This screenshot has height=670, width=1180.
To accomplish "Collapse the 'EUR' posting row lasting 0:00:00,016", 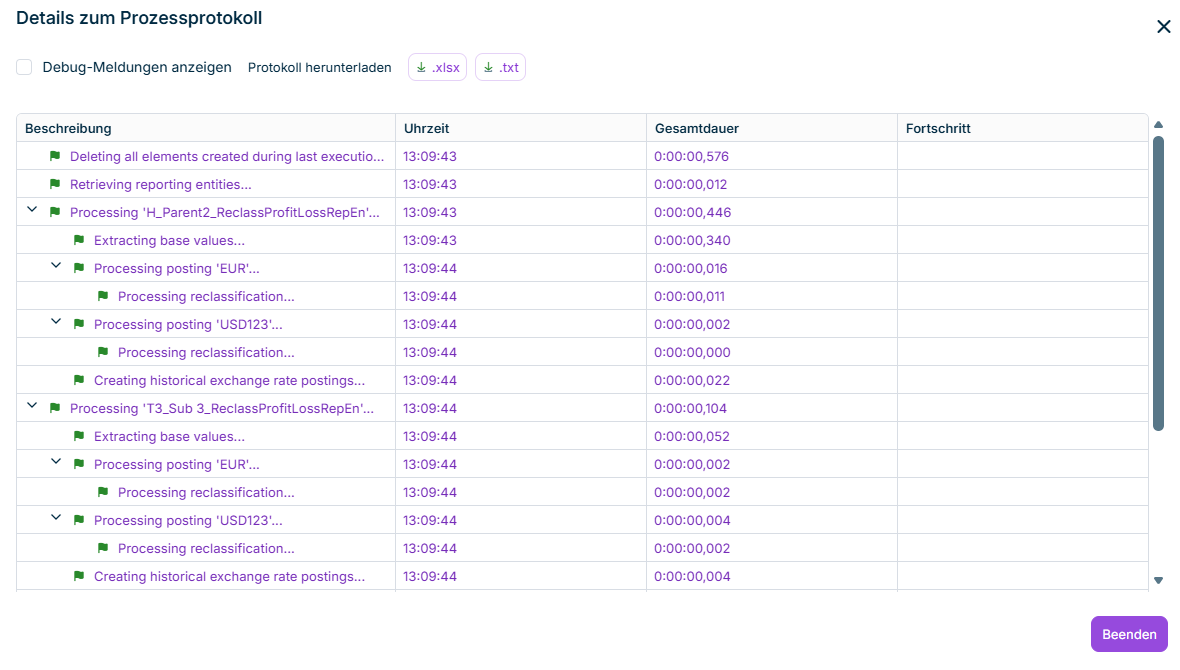I will (x=56, y=266).
